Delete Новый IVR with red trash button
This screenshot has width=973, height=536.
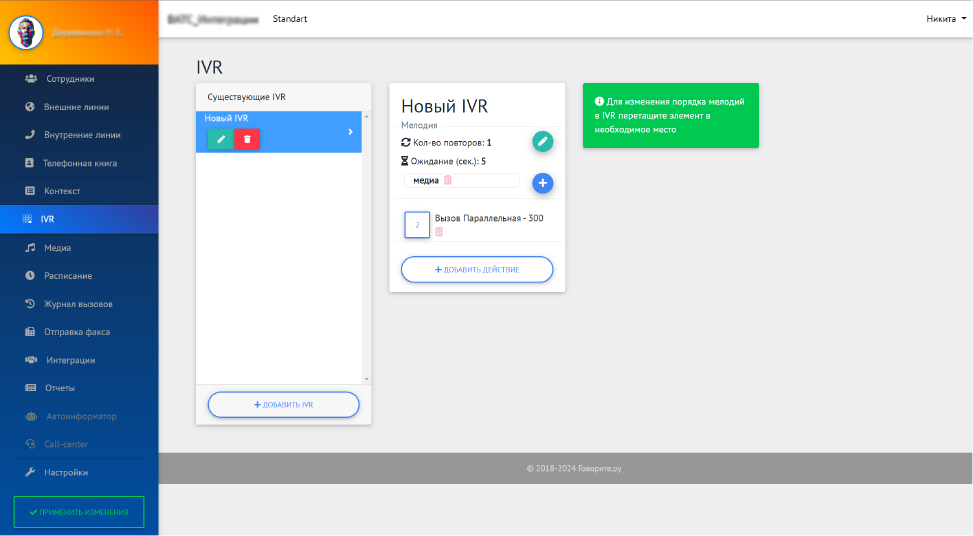(247, 139)
